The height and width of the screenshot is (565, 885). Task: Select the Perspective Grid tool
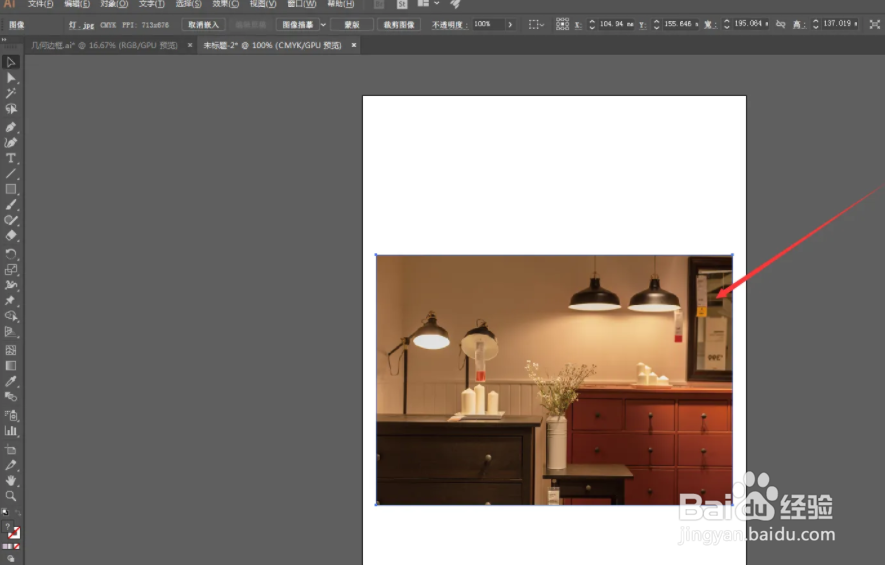pyautogui.click(x=11, y=332)
